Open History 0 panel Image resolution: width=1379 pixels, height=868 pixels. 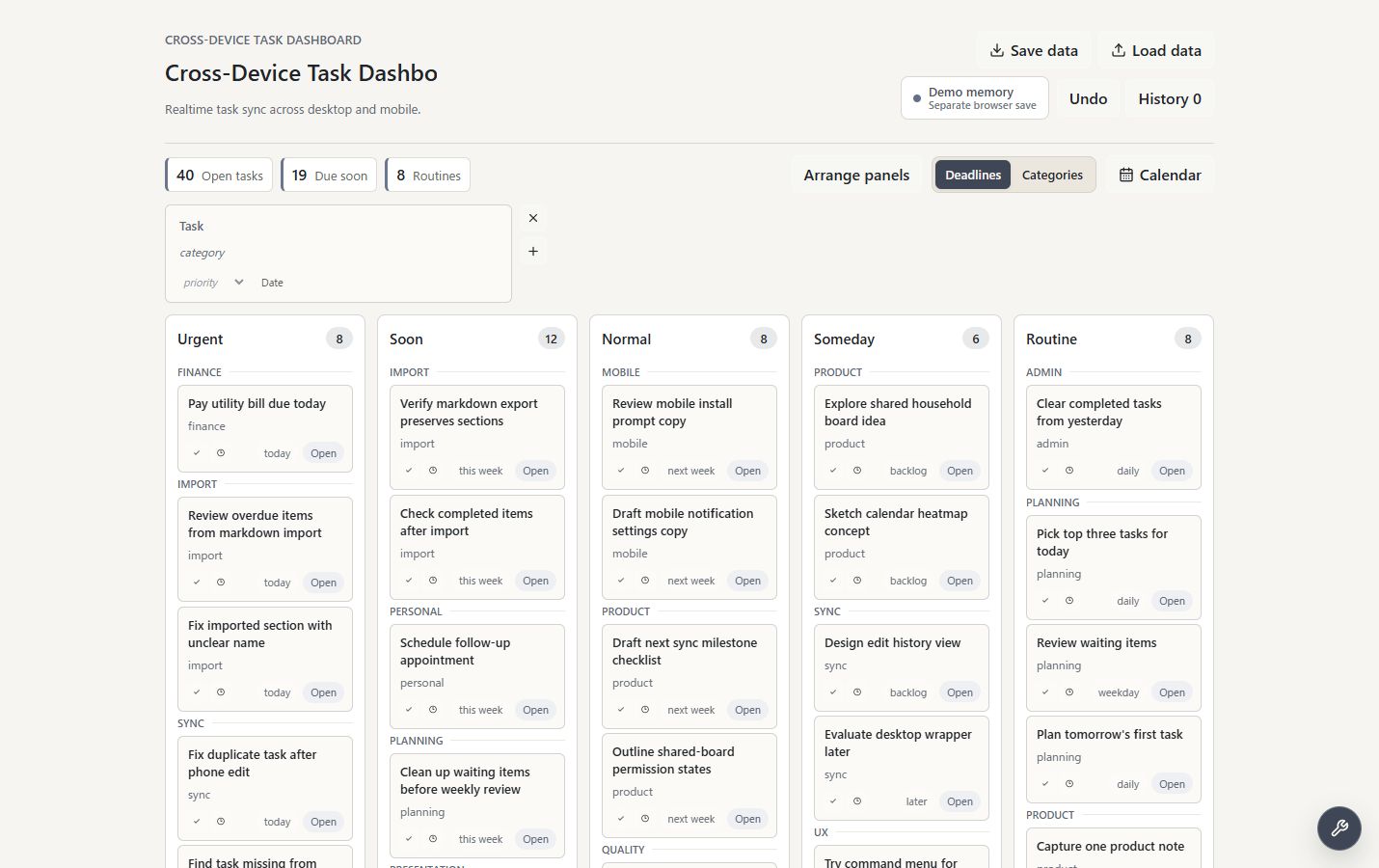click(x=1170, y=98)
